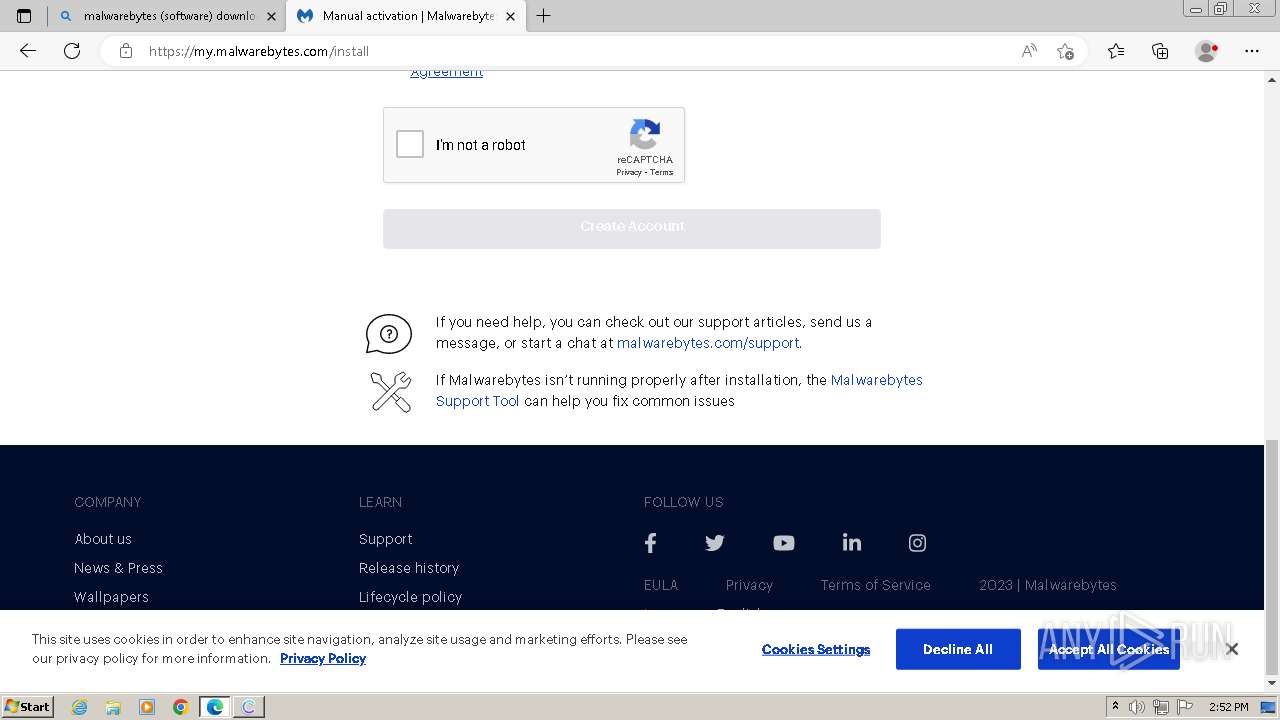Open Malwarebytes Instagram page icon
1280x720 pixels.
pos(917,543)
